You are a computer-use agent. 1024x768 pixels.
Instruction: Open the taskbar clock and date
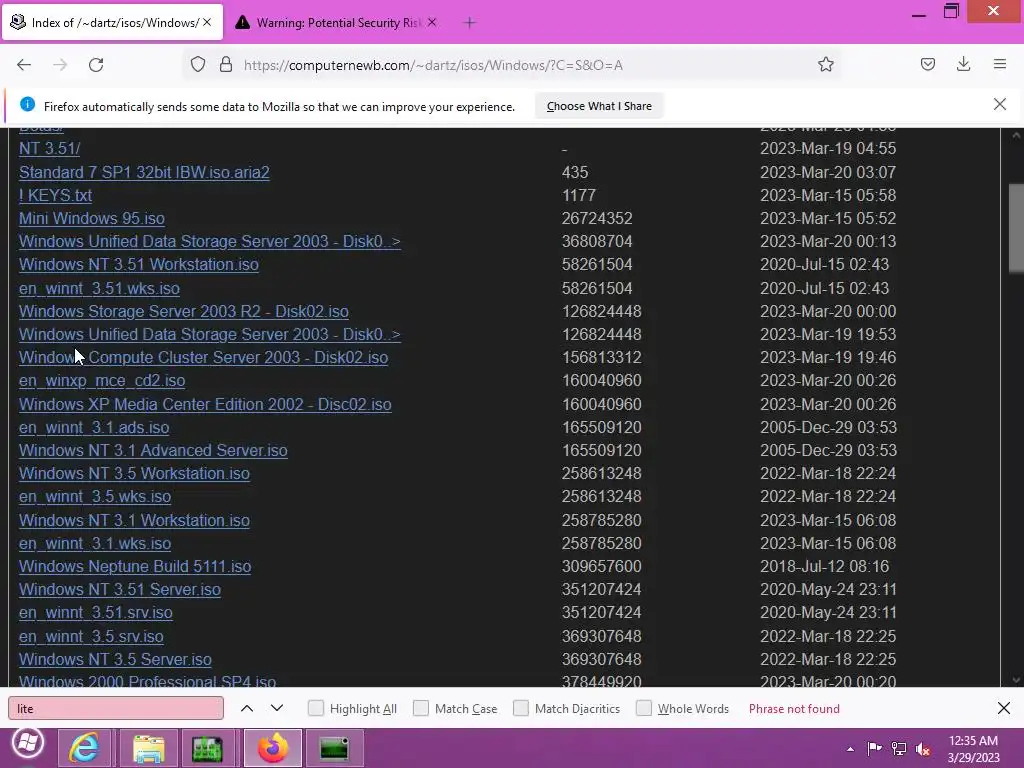tap(973, 749)
